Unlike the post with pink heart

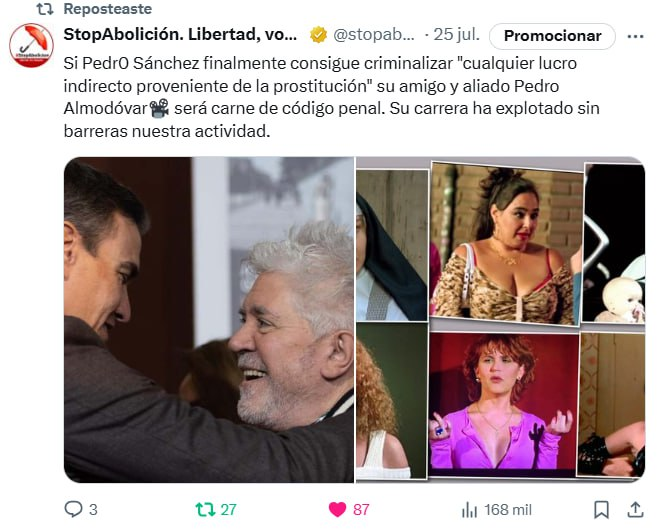tap(337, 509)
